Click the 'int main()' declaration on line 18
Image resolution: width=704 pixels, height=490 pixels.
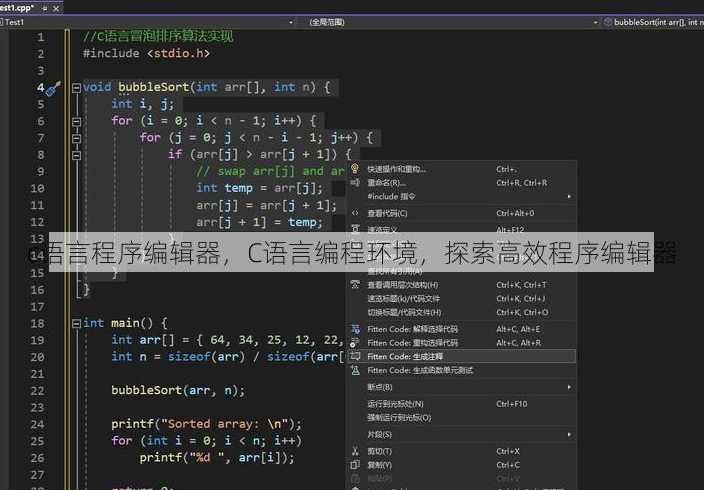click(125, 323)
